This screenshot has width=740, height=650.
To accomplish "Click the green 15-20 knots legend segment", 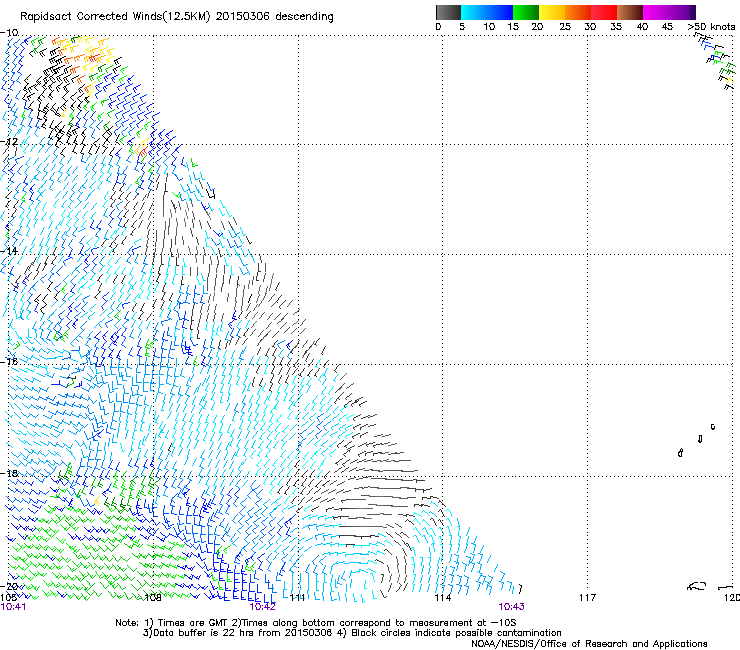I will point(526,12).
